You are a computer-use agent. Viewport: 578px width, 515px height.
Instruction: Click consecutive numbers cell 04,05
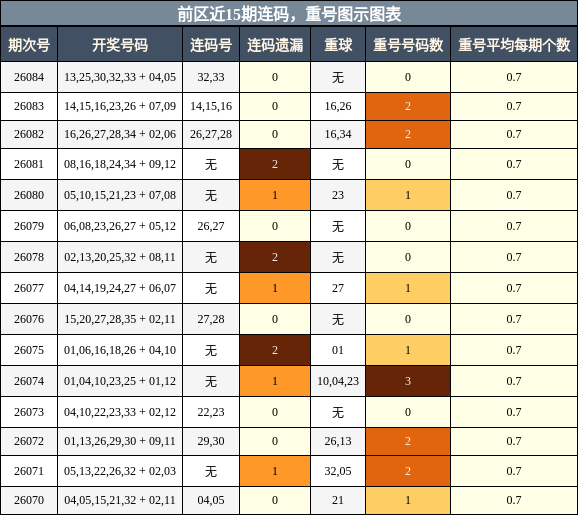pyautogui.click(x=211, y=500)
